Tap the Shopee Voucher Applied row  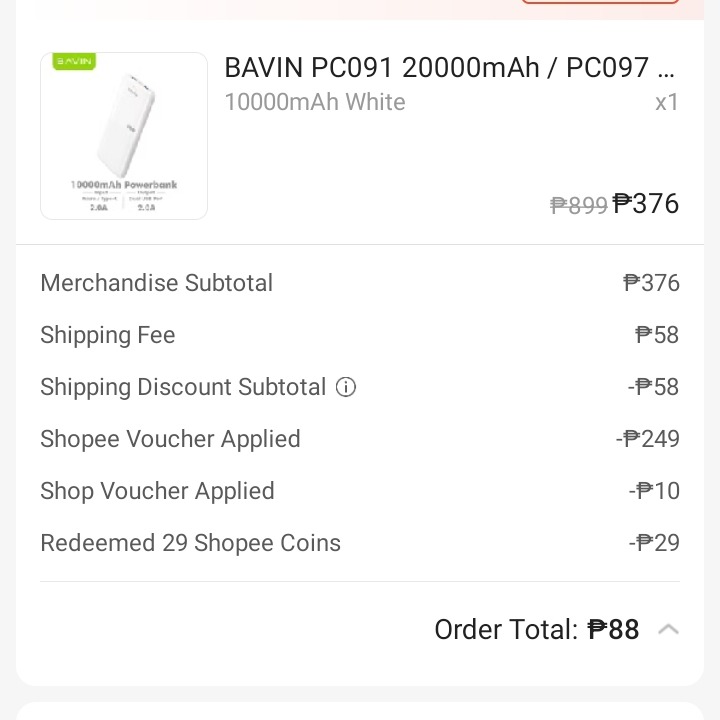[x=360, y=439]
